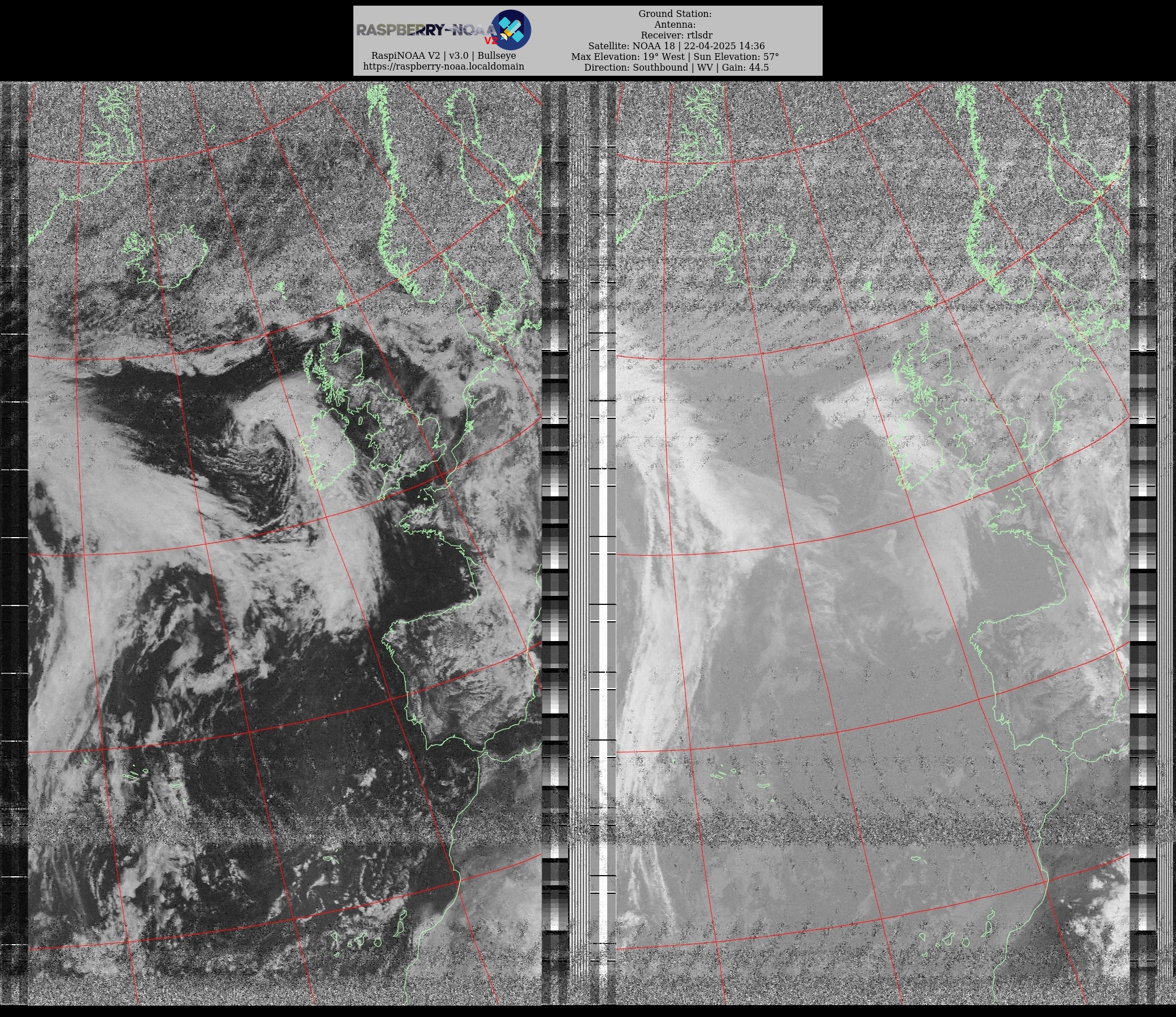Viewport: 1176px width, 1017px height.
Task: Click the right infrared-channel satellite image
Action: 873,543
